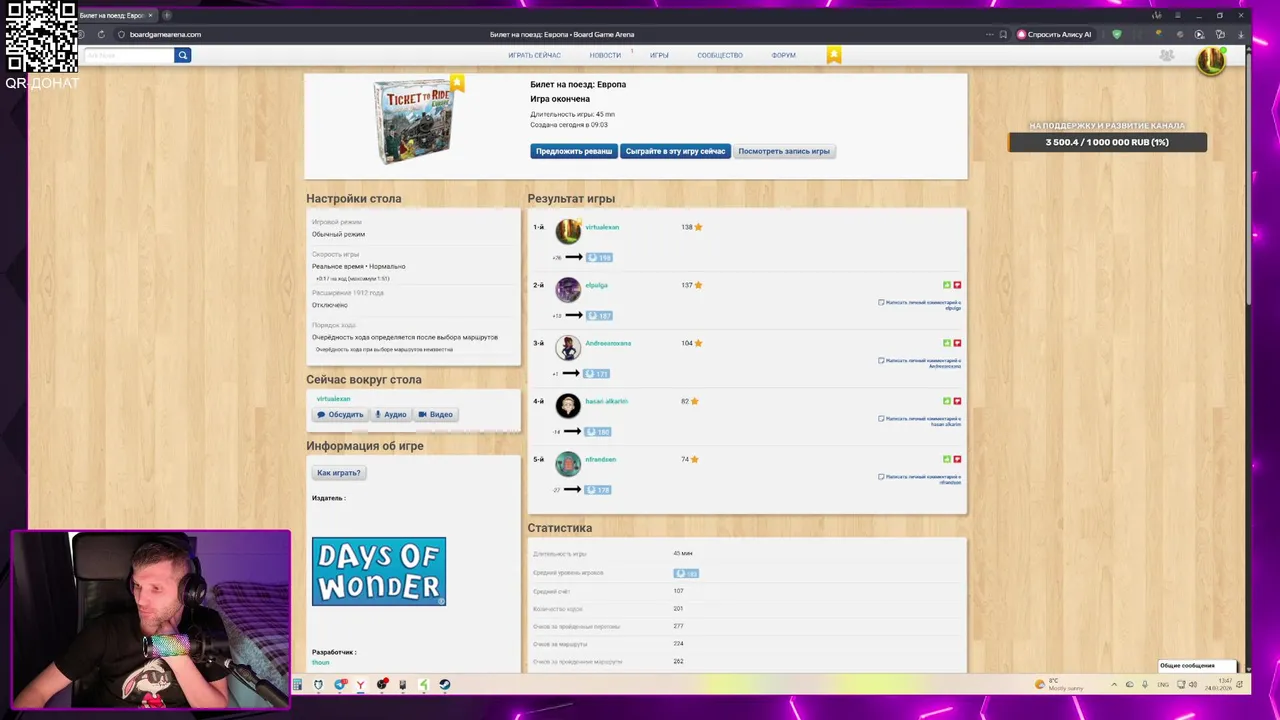Open Steam icon in the taskbar
Image resolution: width=1280 pixels, height=720 pixels.
[445, 685]
